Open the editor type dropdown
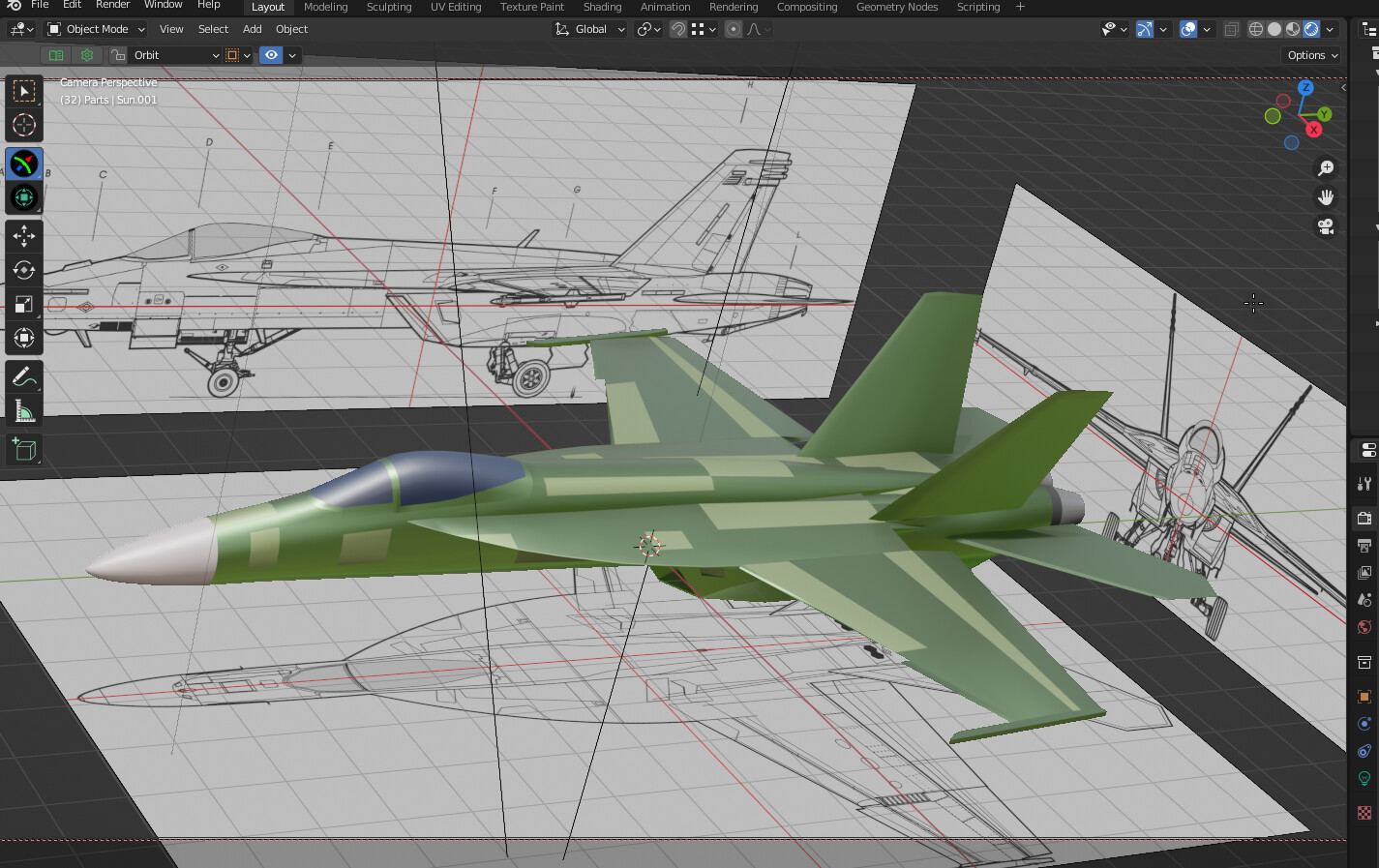1379x868 pixels. tap(21, 29)
